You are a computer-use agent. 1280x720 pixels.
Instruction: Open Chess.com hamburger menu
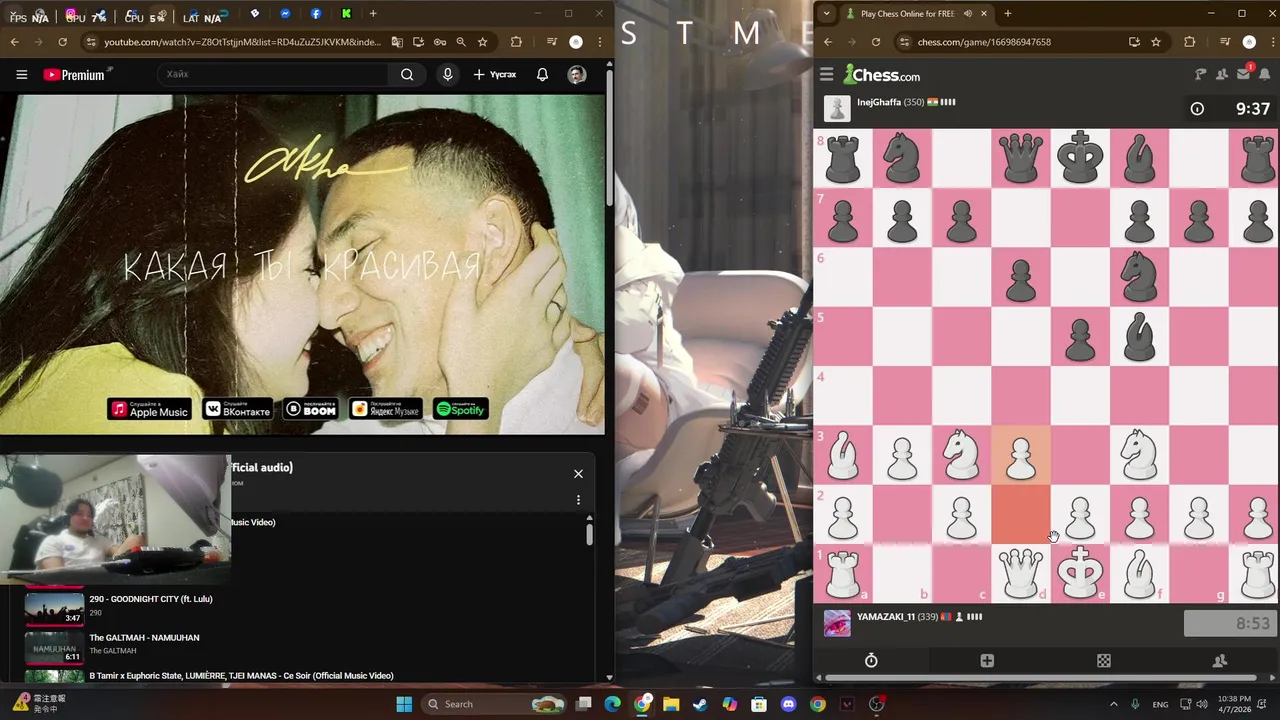826,75
